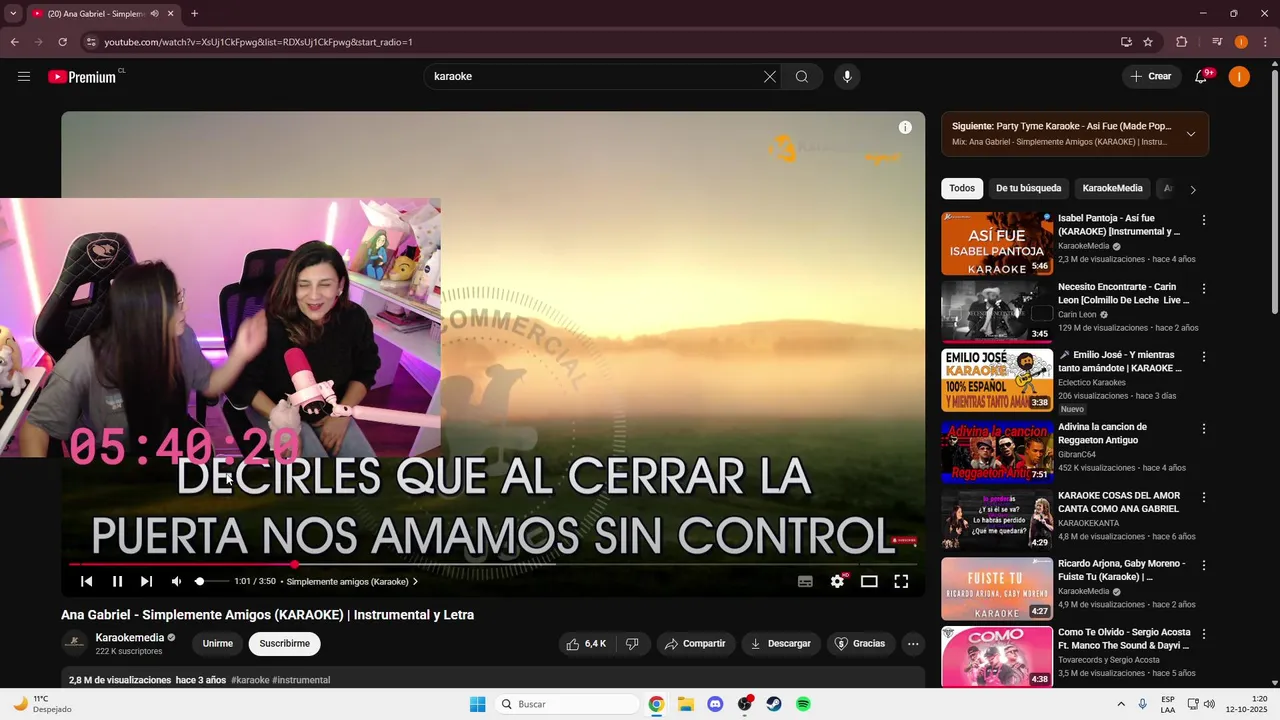
Task: Click the #karaoke hashtag link
Action: [x=250, y=680]
